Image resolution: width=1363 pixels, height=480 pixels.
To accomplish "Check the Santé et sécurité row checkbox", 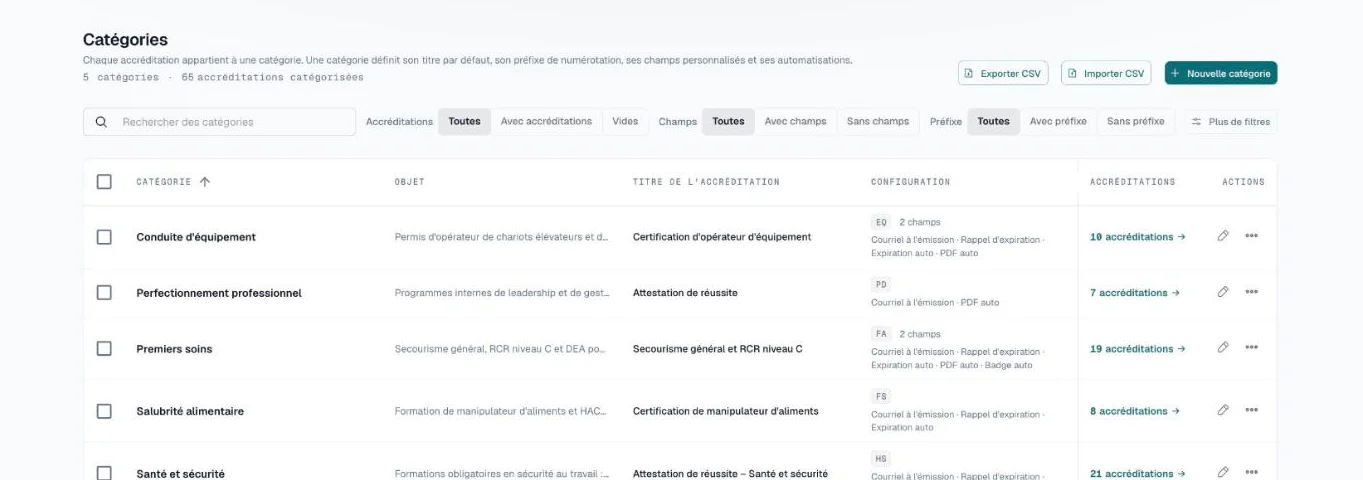I will tap(104, 473).
